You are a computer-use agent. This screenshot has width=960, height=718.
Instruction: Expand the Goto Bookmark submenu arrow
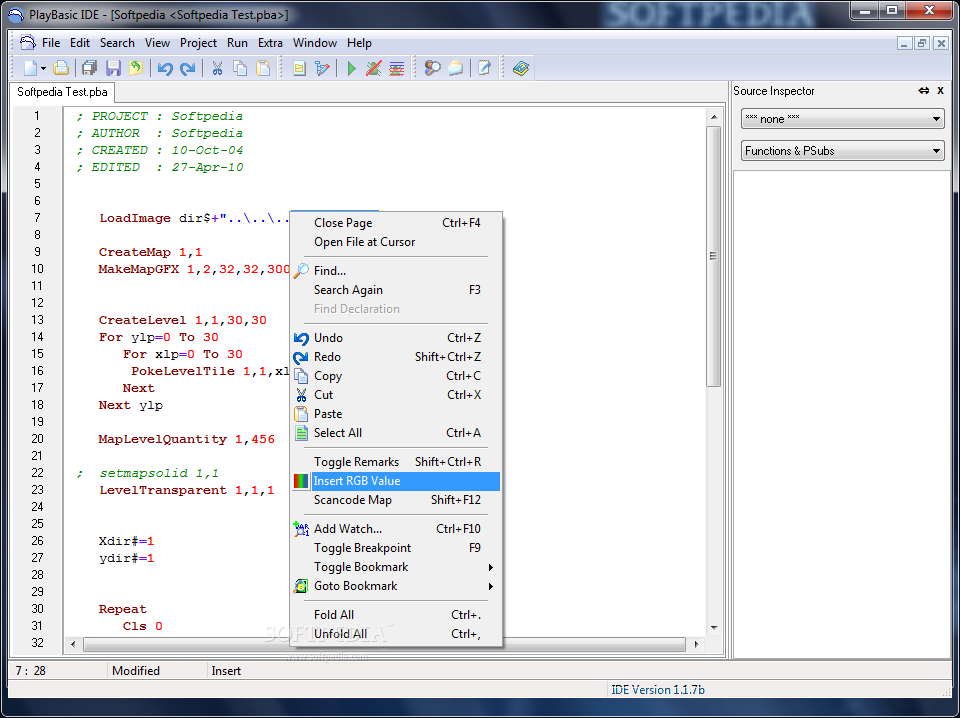coord(490,586)
